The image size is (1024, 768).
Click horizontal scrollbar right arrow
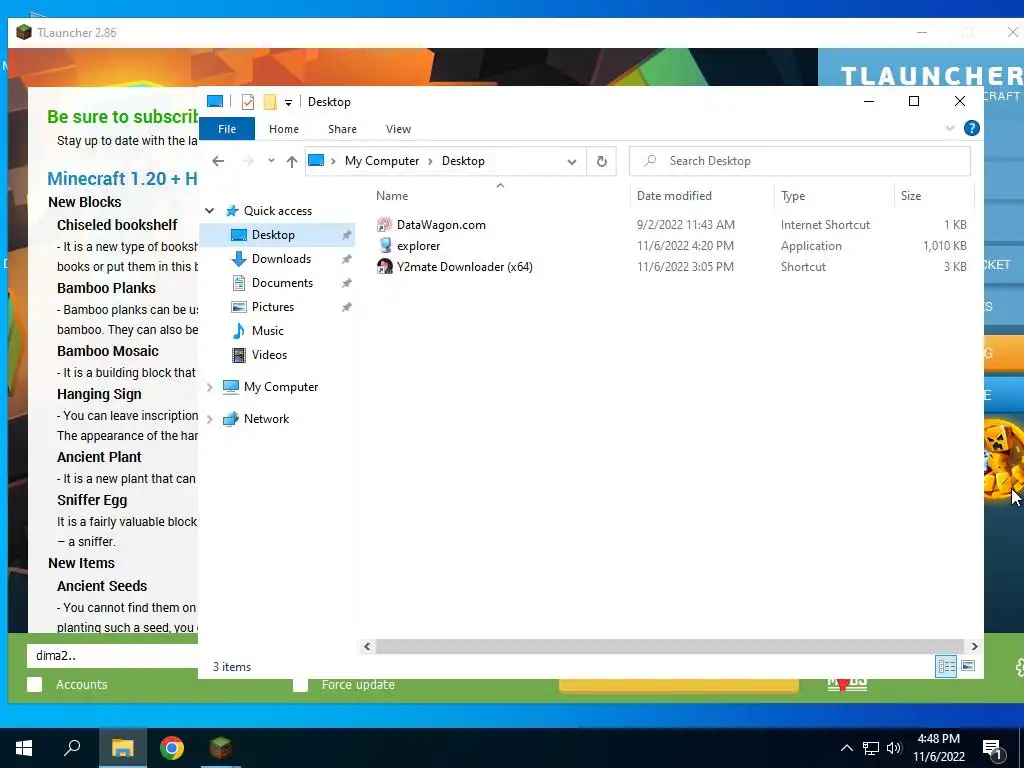point(974,646)
